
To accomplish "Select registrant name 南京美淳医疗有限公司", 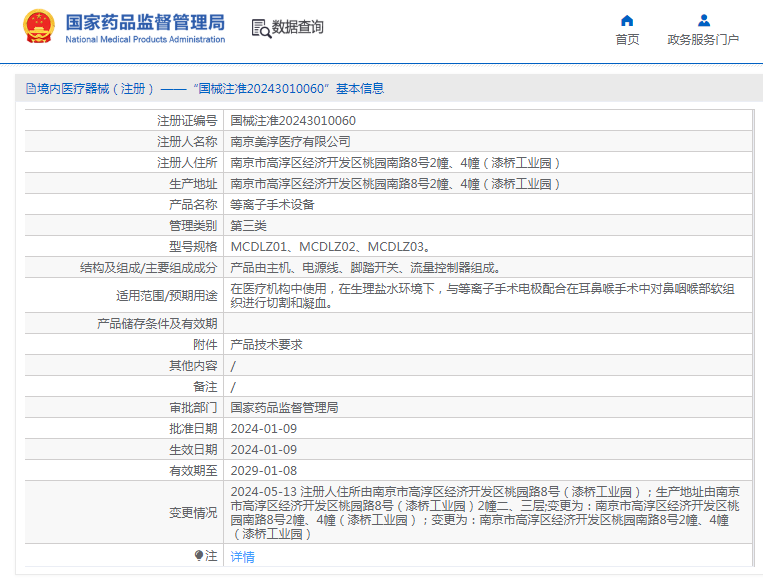I will coord(291,142).
